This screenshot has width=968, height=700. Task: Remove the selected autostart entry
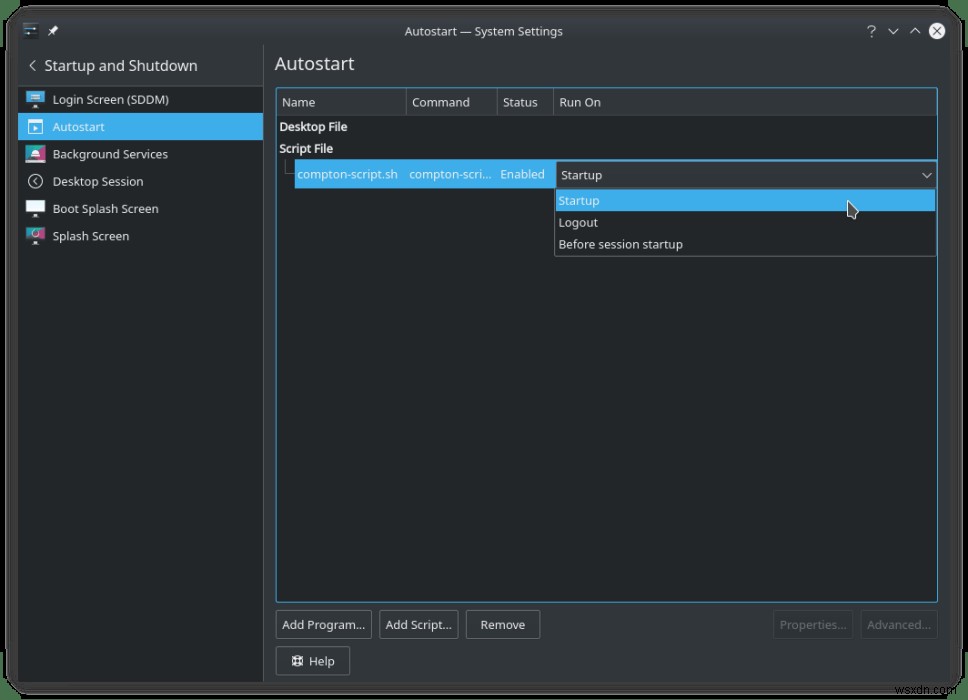[502, 624]
